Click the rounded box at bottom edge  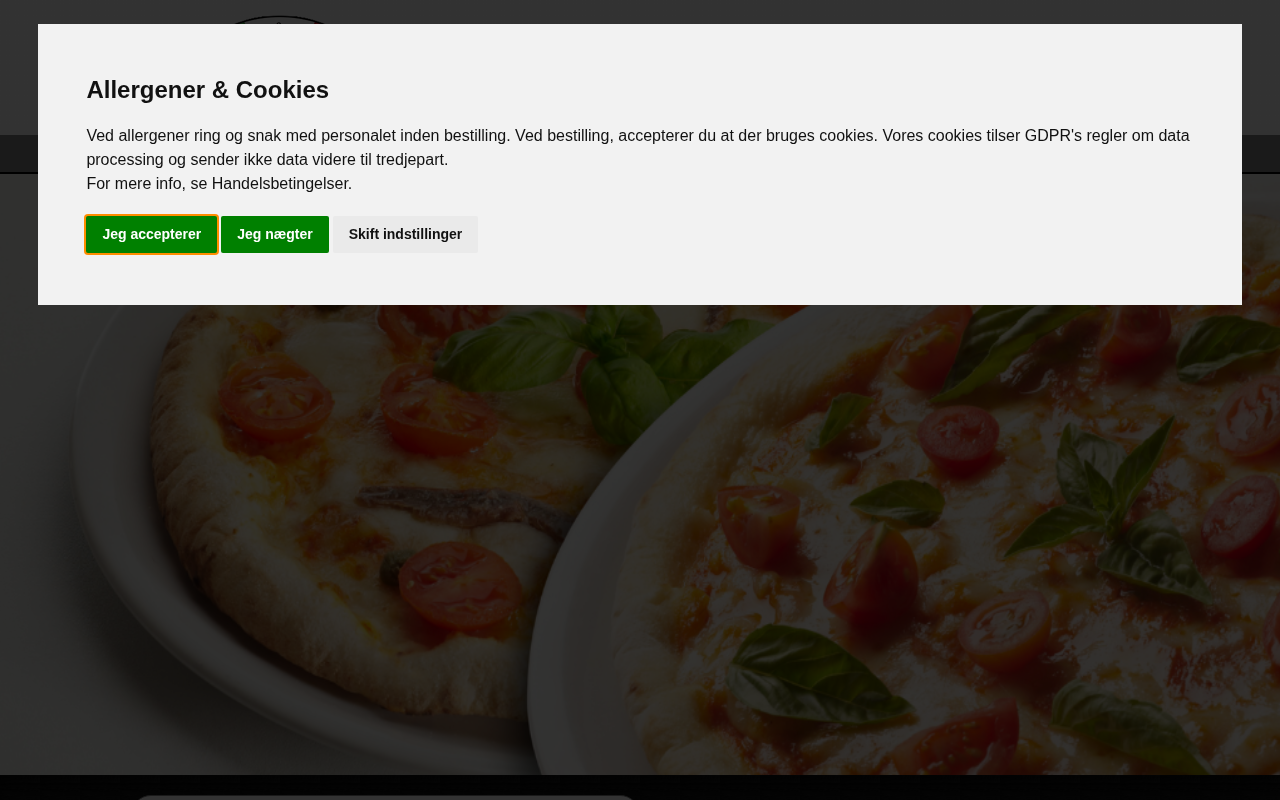[385, 797]
